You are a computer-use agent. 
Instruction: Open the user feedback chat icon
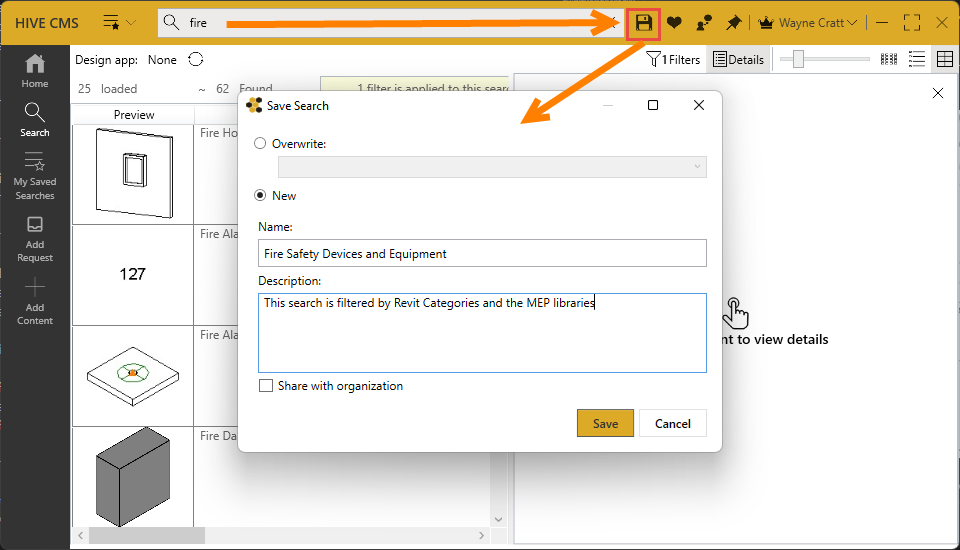pyautogui.click(x=704, y=22)
